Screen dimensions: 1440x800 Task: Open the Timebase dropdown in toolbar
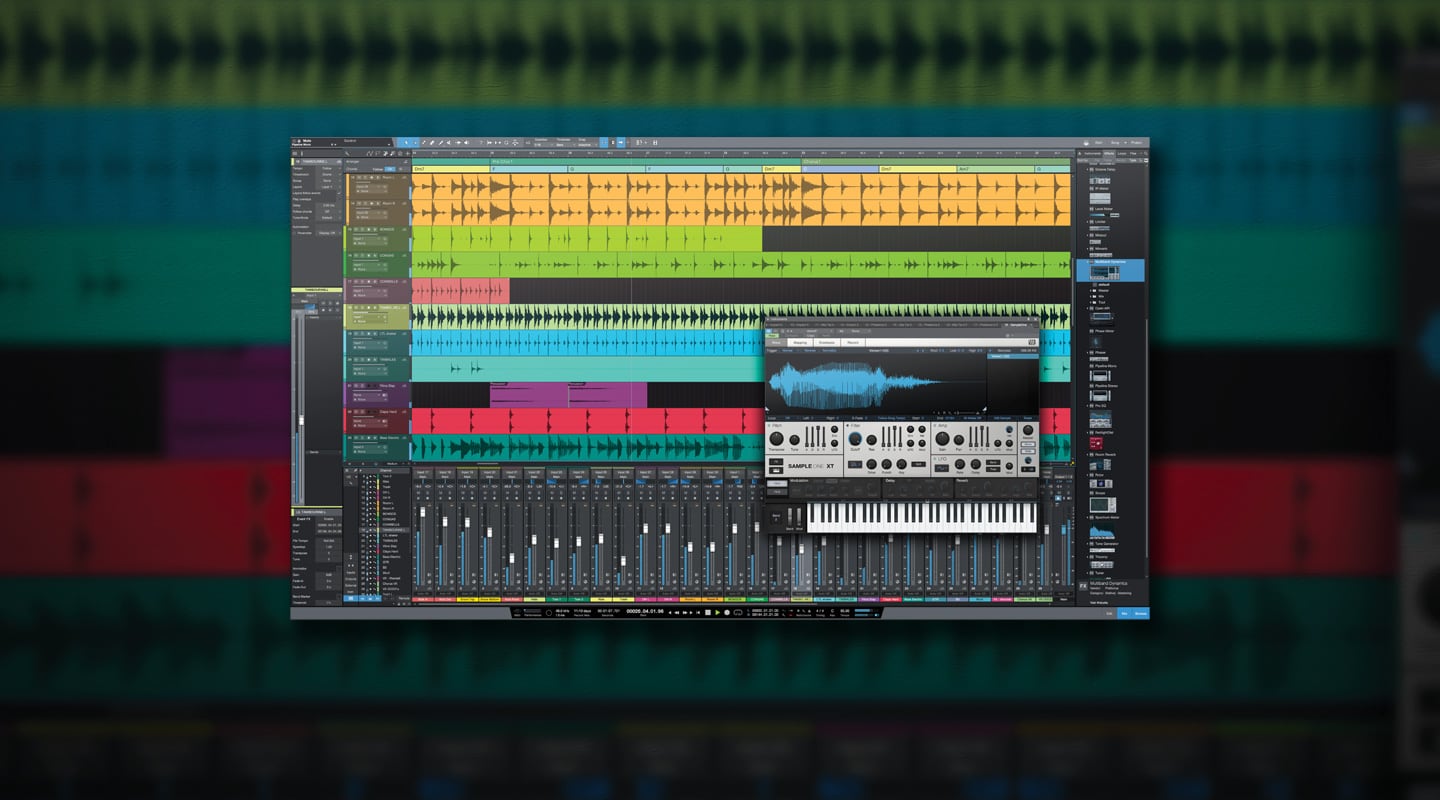click(564, 145)
